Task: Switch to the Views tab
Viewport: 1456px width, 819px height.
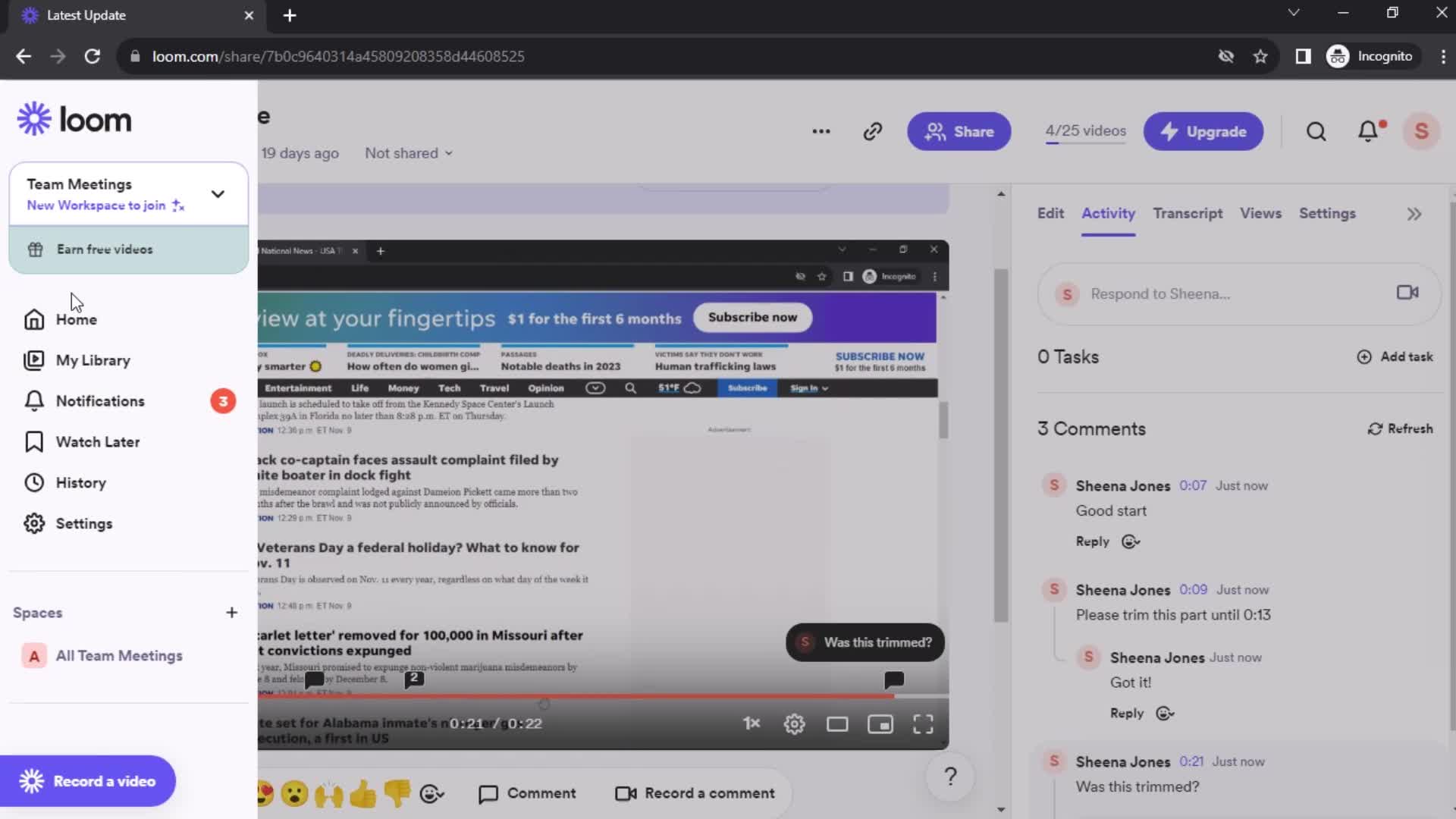Action: coord(1260,213)
